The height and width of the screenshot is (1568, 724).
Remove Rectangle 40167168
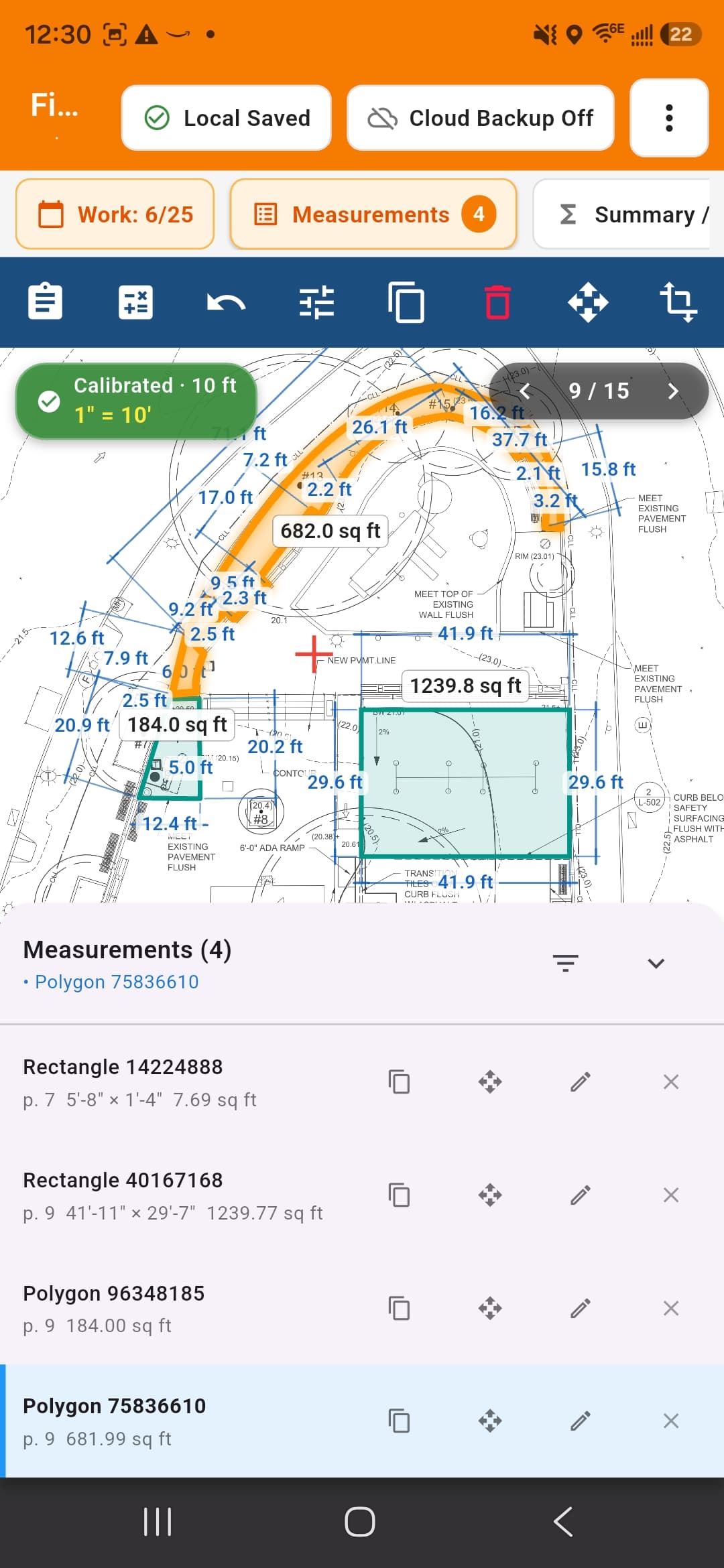671,1195
